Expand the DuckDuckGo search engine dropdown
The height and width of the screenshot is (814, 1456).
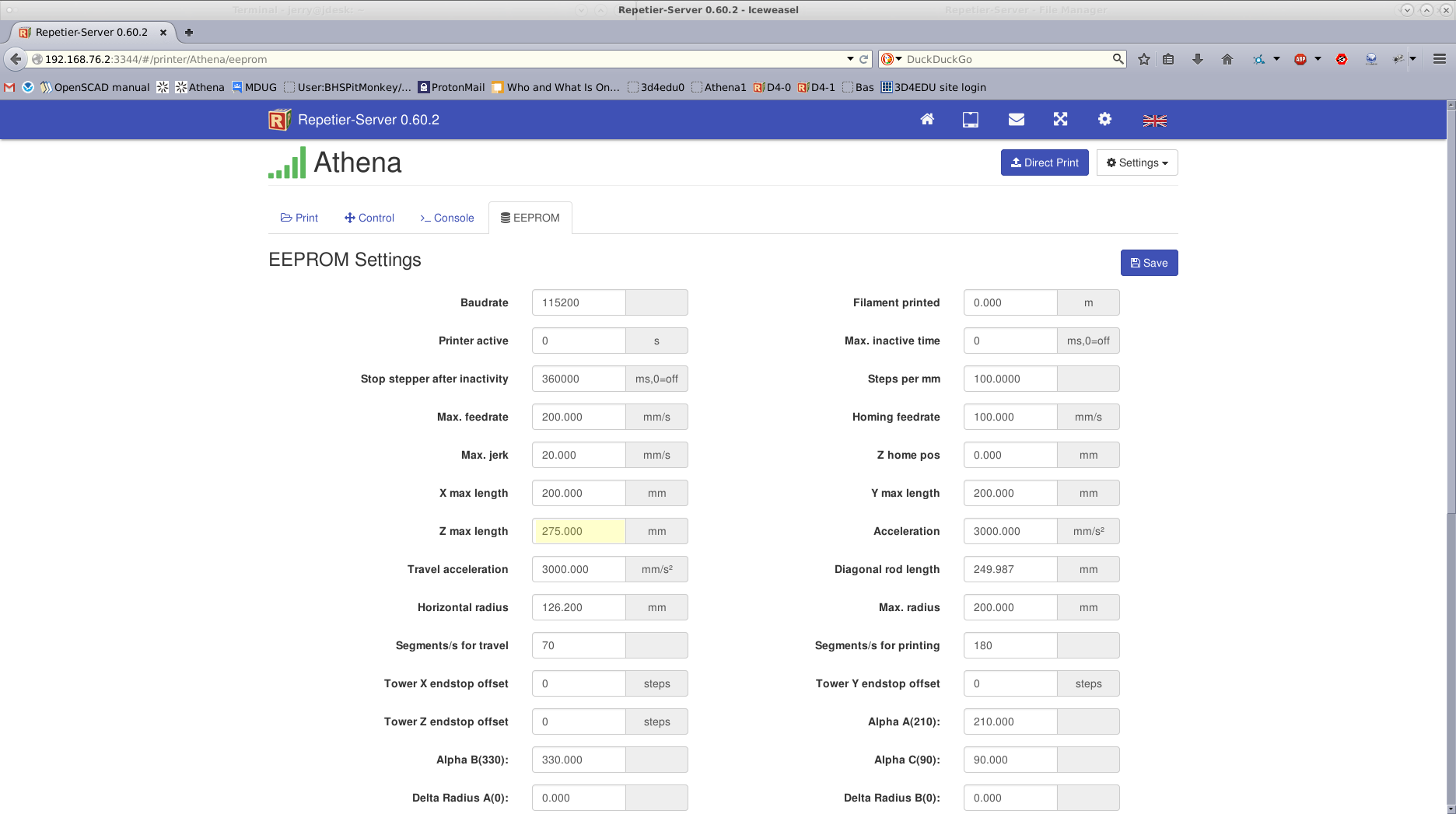click(891, 59)
